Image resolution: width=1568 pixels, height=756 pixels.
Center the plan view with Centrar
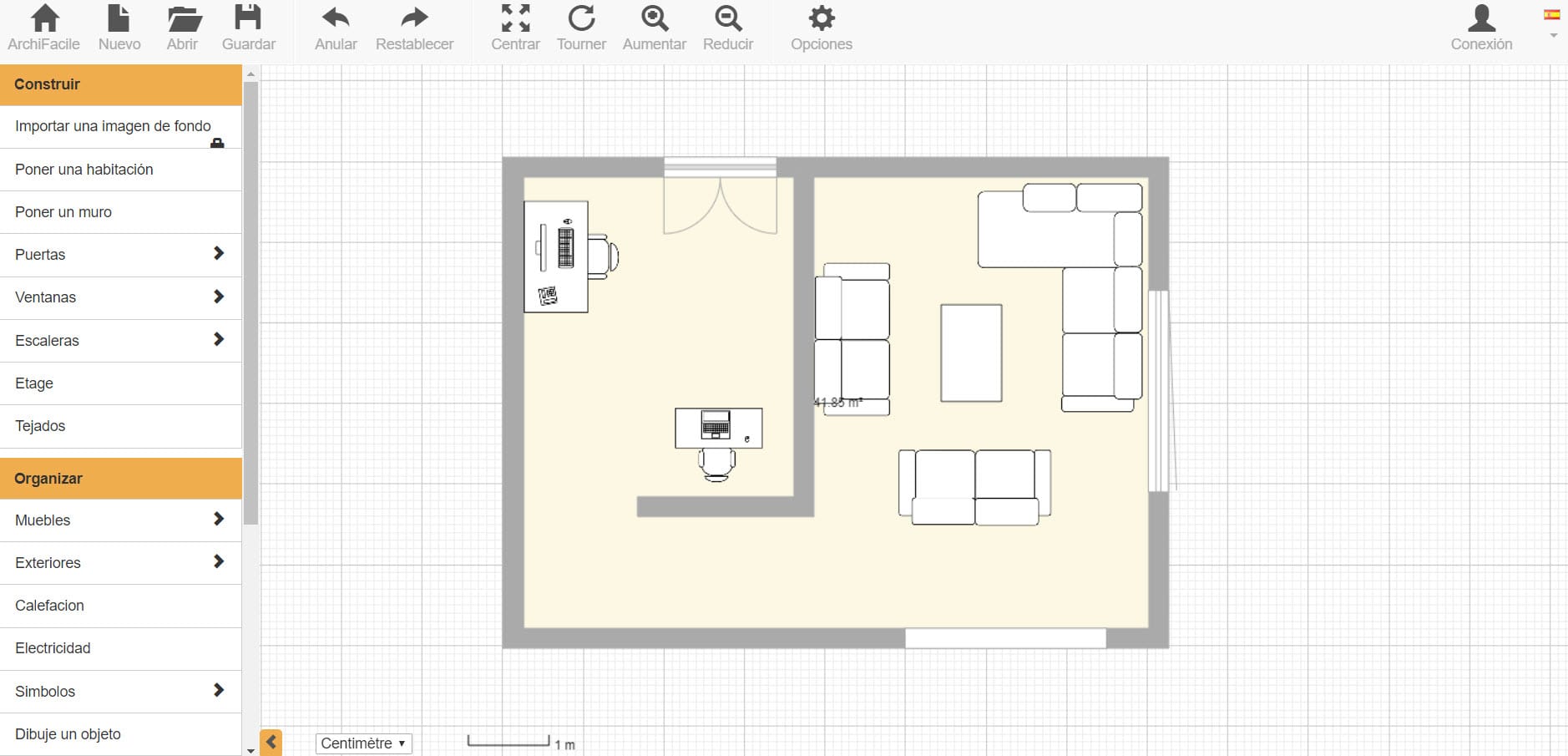(x=515, y=19)
